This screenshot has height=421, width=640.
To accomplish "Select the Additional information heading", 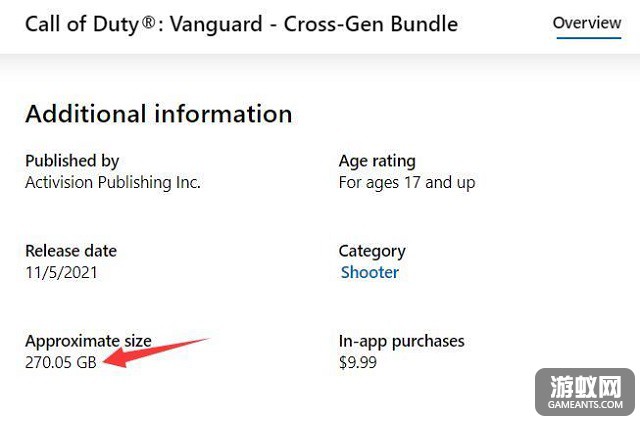I will click(159, 114).
